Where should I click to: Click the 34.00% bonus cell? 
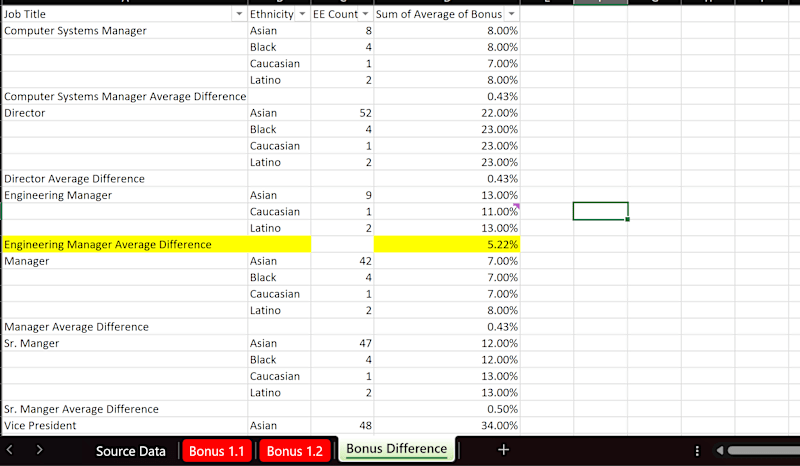(x=447, y=425)
